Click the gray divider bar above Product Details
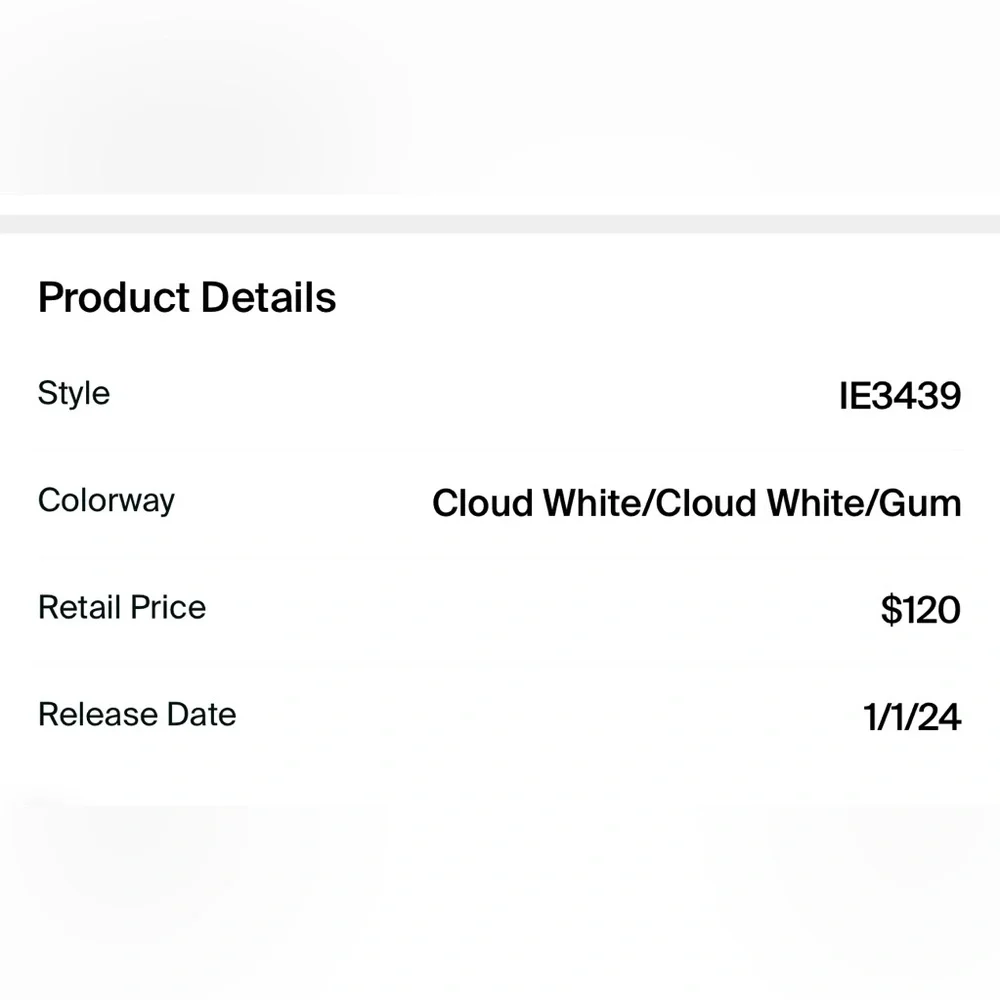This screenshot has height=1000, width=1000. pyautogui.click(x=500, y=224)
